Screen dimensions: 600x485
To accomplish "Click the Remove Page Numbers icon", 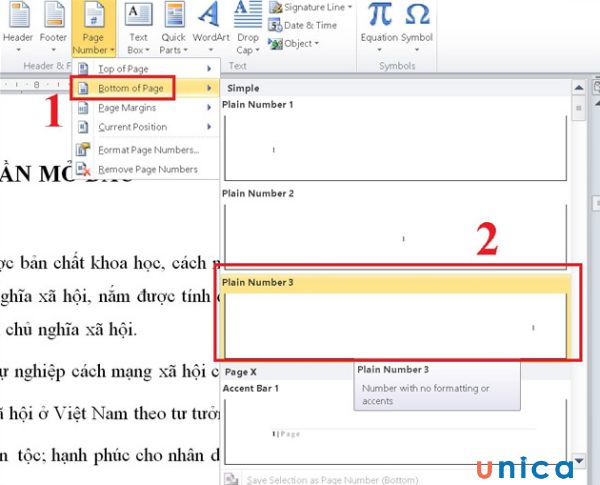I will [83, 169].
